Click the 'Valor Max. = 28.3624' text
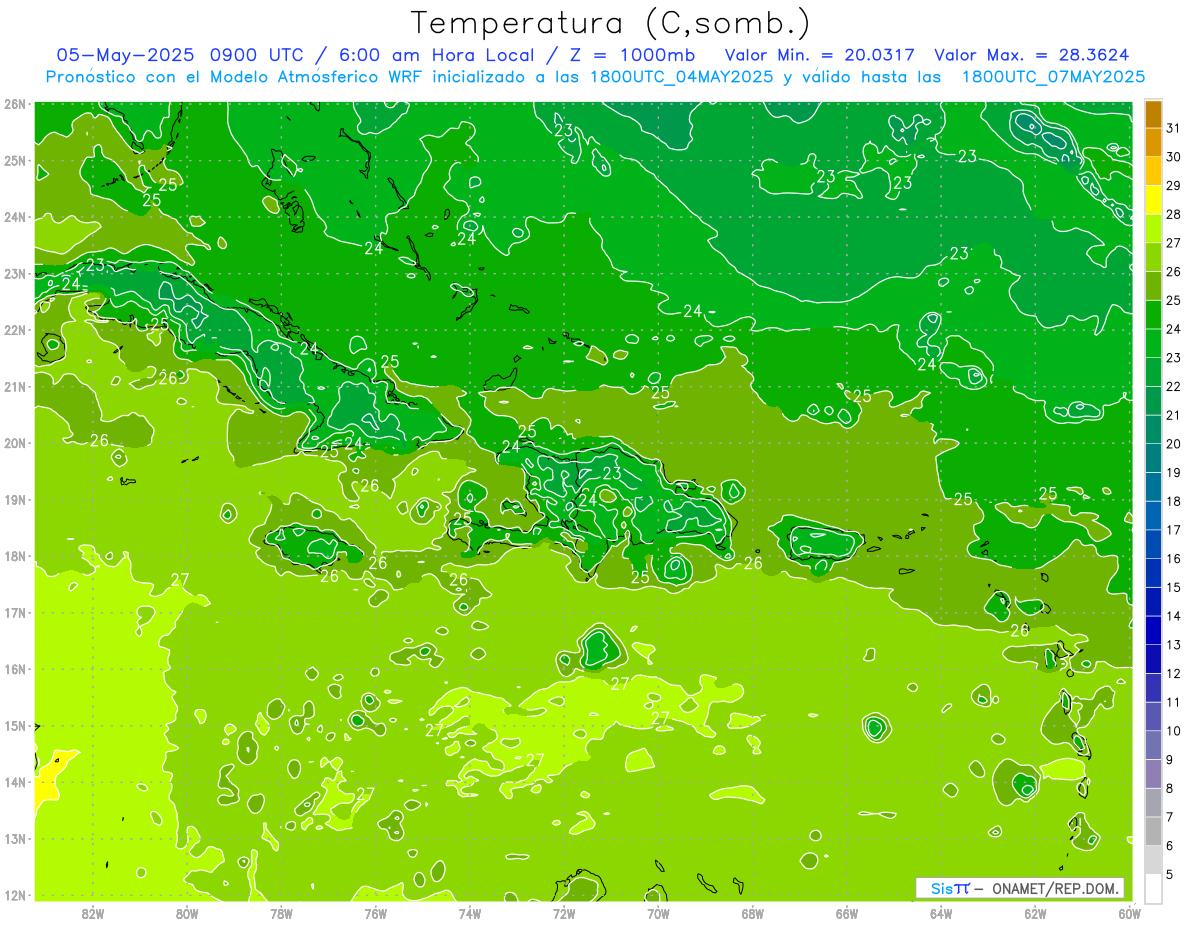This screenshot has height=927, width=1200. pyautogui.click(x=1032, y=54)
